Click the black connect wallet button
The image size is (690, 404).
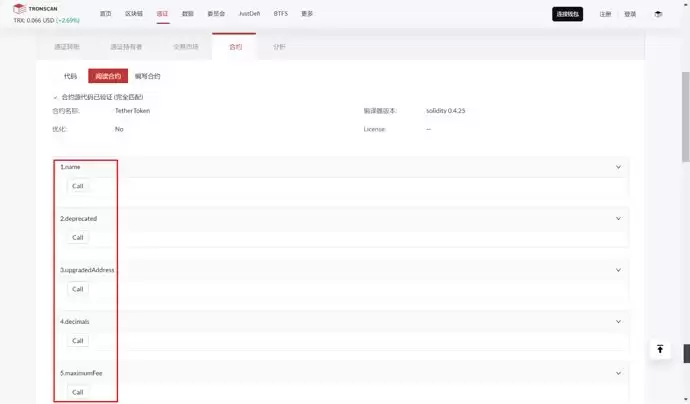pos(567,14)
